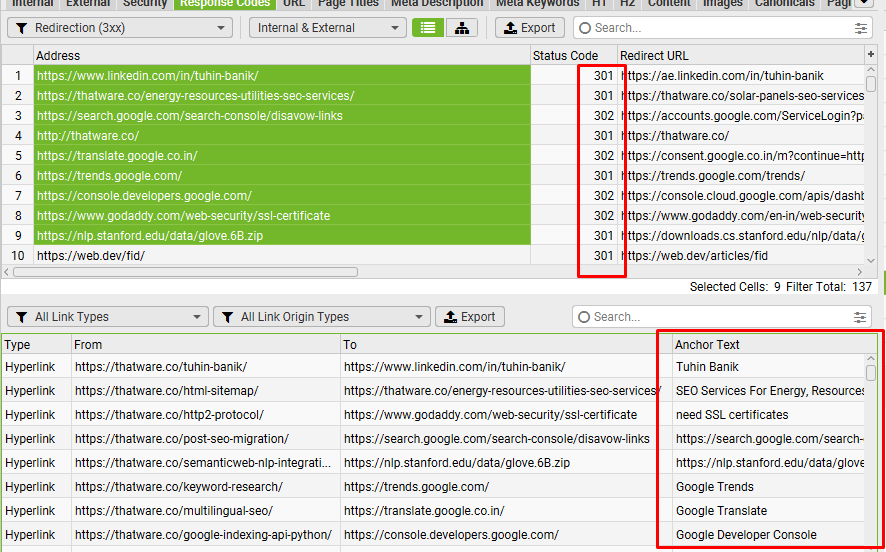Switch to the Meta Keywords tab
Viewport: 886px width, 552px height.
(x=537, y=3)
